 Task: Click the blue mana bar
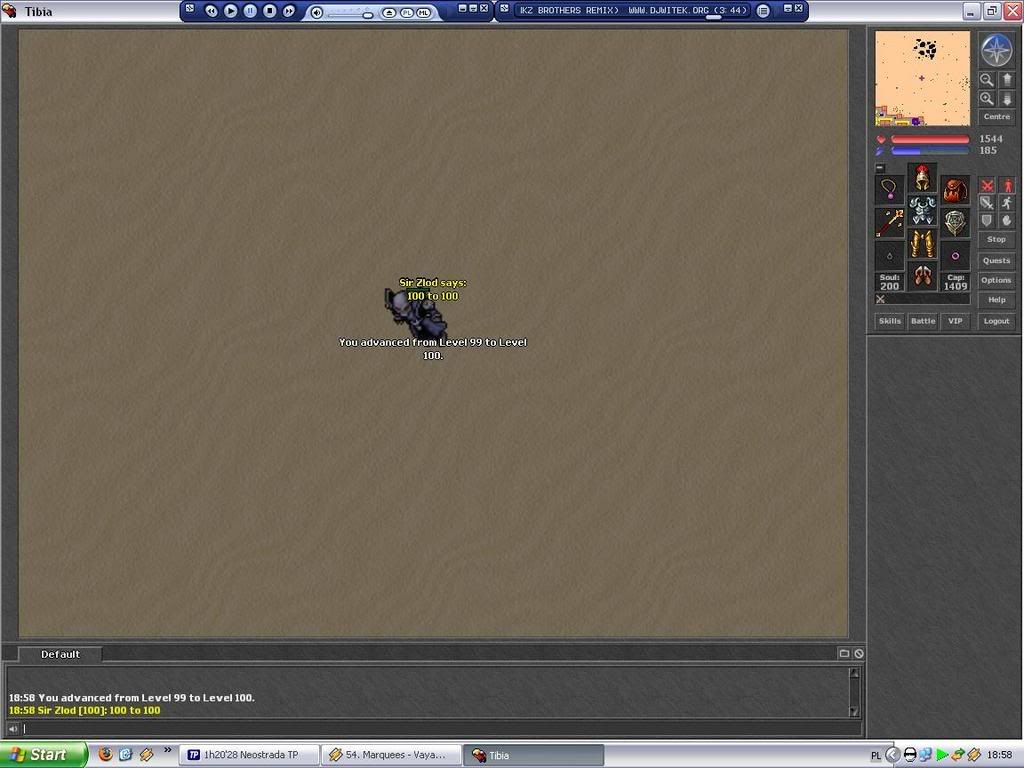930,151
